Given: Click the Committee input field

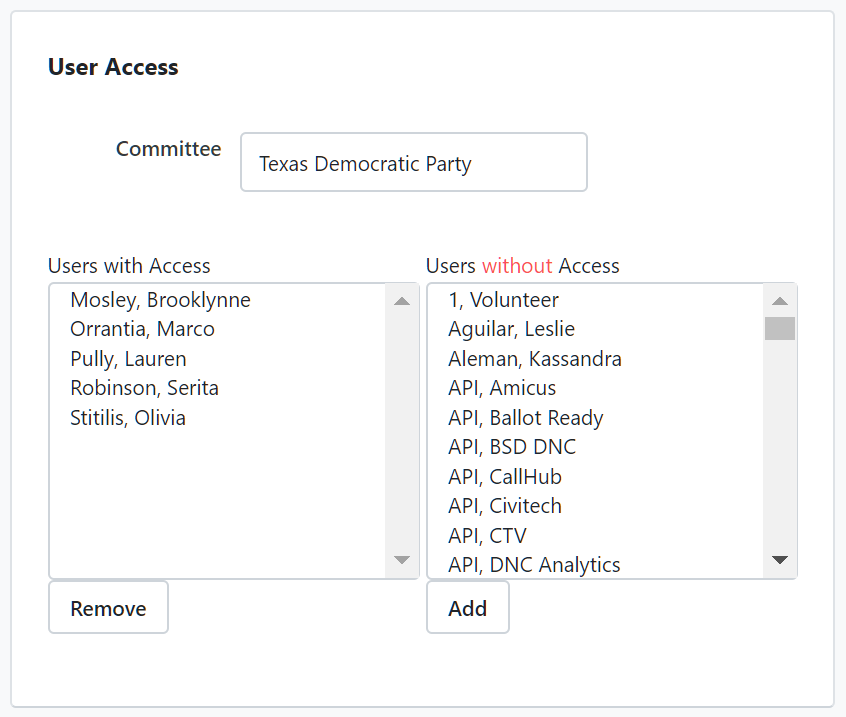Looking at the screenshot, I should [x=413, y=163].
